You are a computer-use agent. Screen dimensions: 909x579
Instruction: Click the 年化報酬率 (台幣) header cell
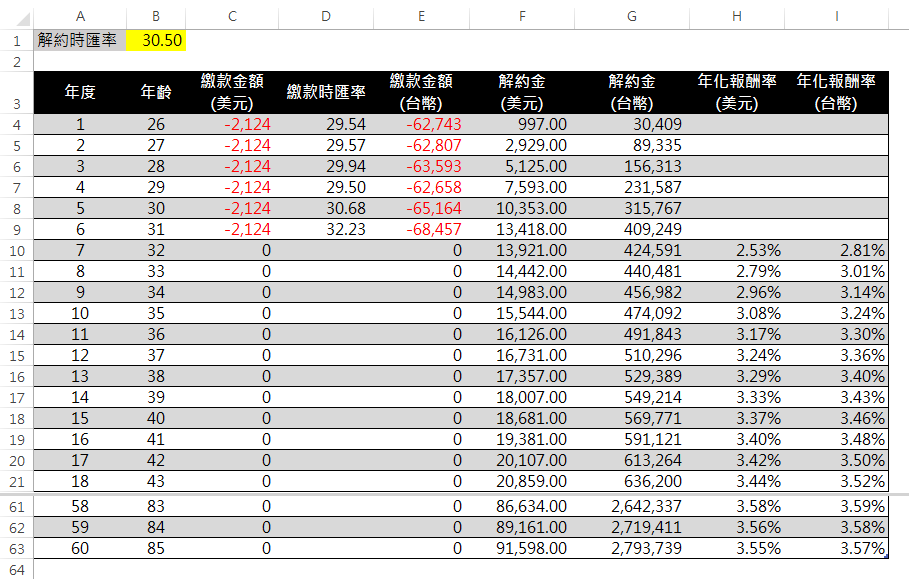coord(836,92)
